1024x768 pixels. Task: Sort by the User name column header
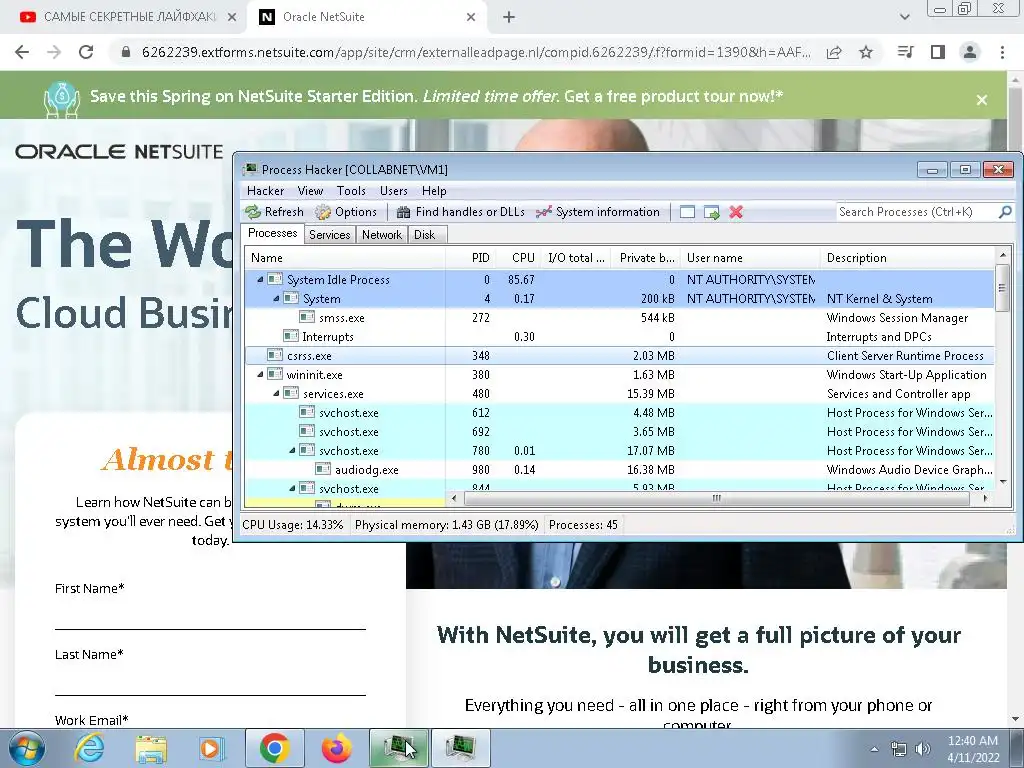click(x=750, y=258)
